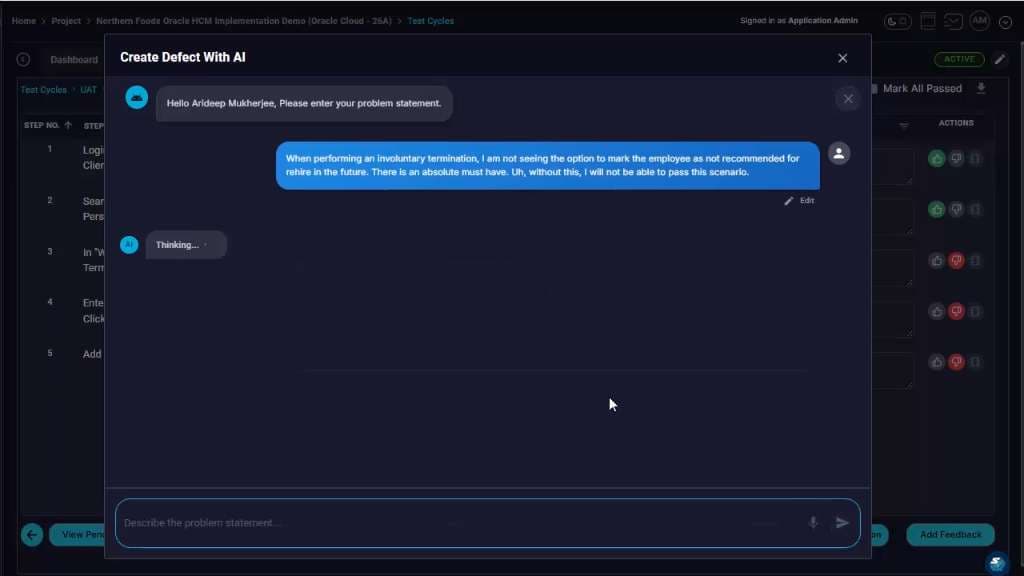This screenshot has height=576, width=1024.
Task: Click the ACTIVE status badge
Action: coord(959,59)
